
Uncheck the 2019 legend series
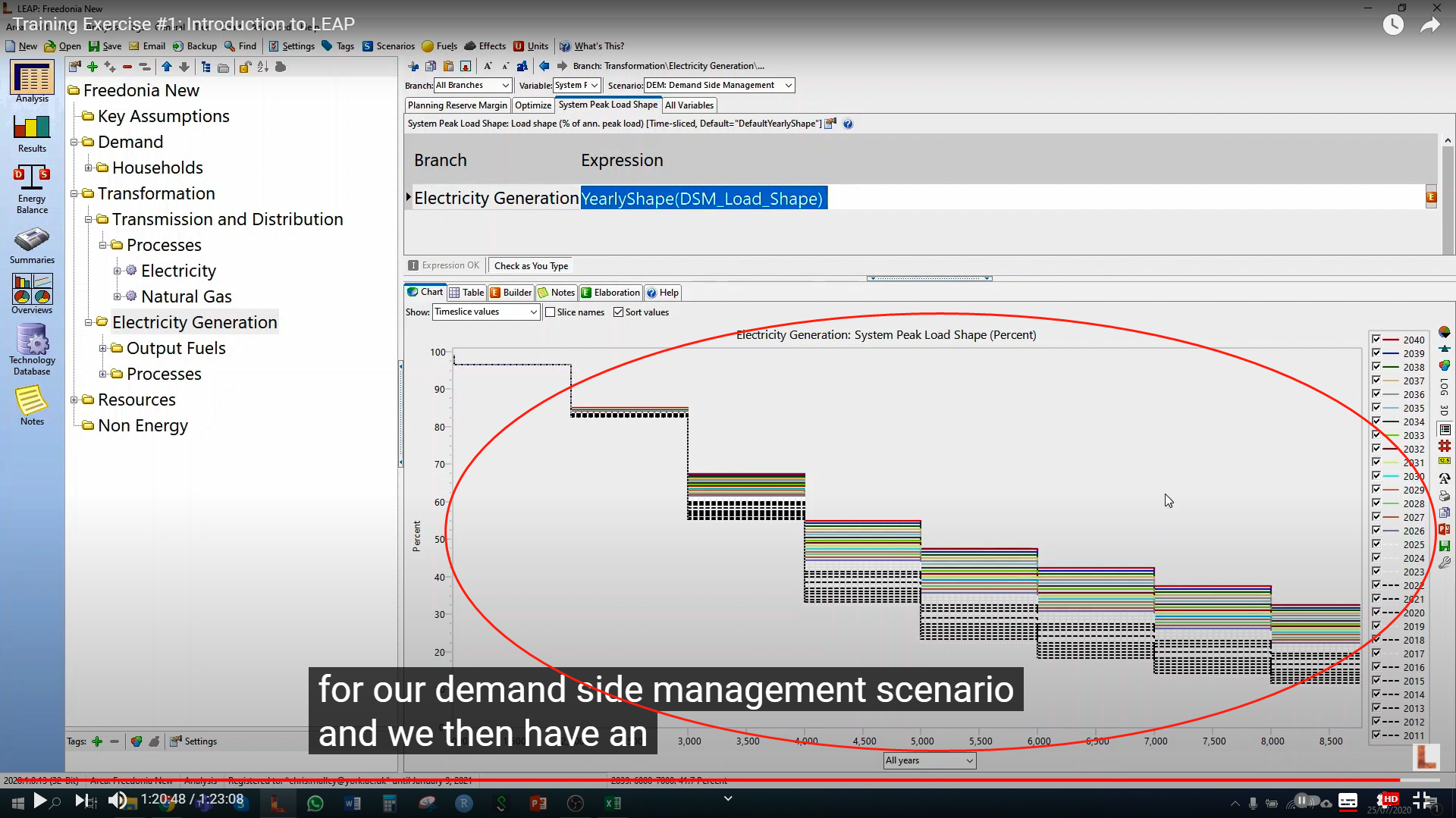1376,626
